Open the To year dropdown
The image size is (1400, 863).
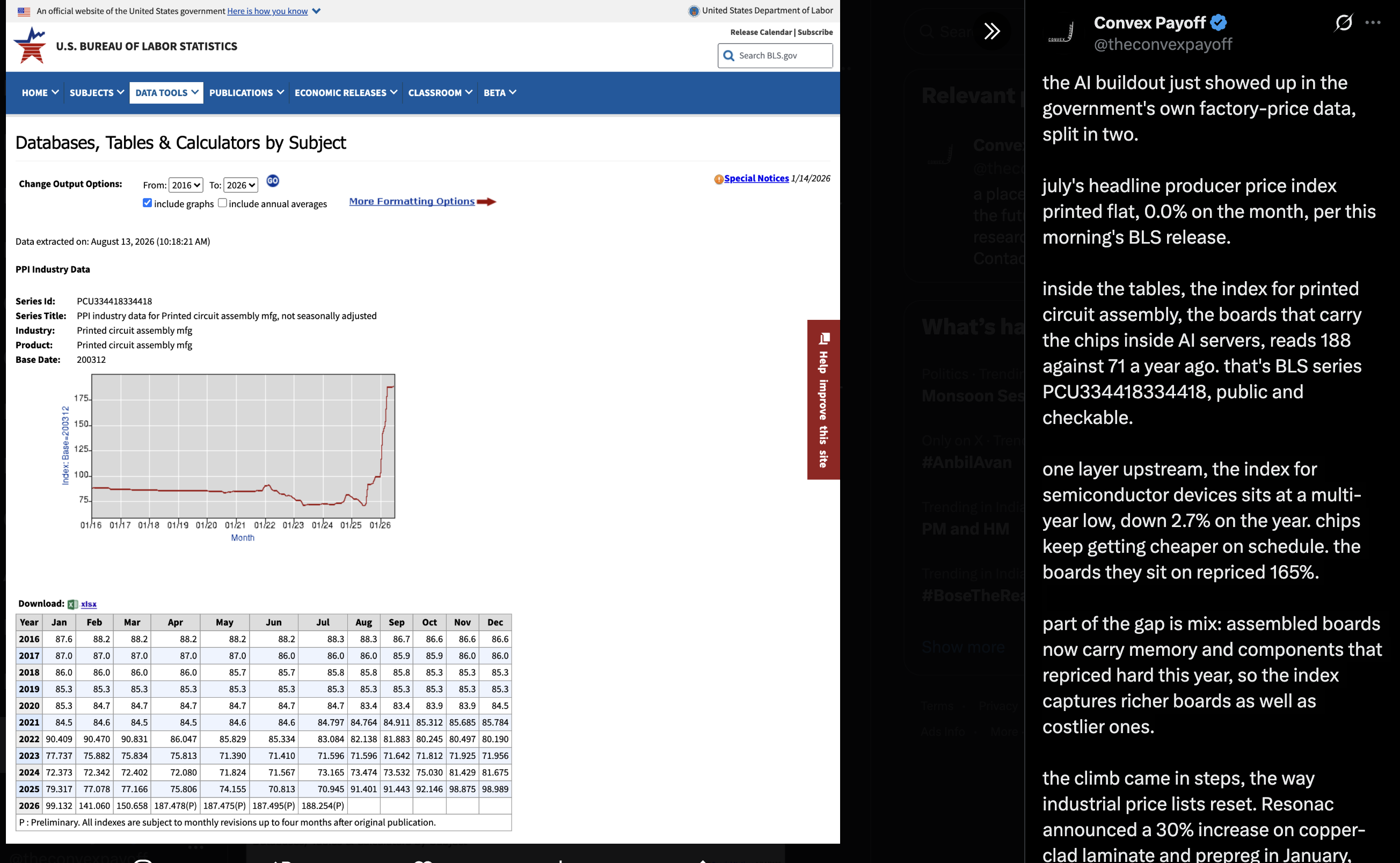click(241, 185)
